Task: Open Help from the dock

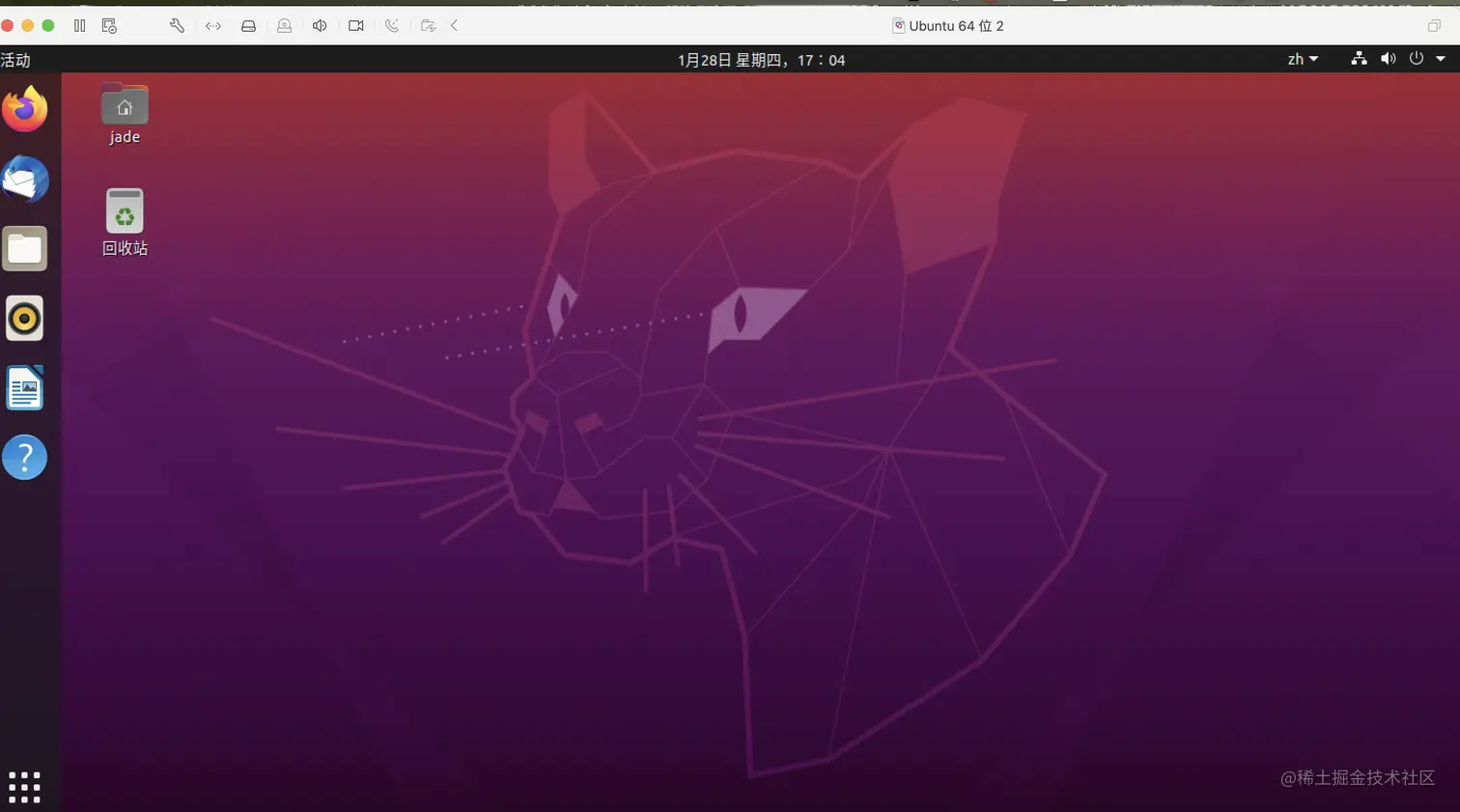Action: click(x=25, y=458)
